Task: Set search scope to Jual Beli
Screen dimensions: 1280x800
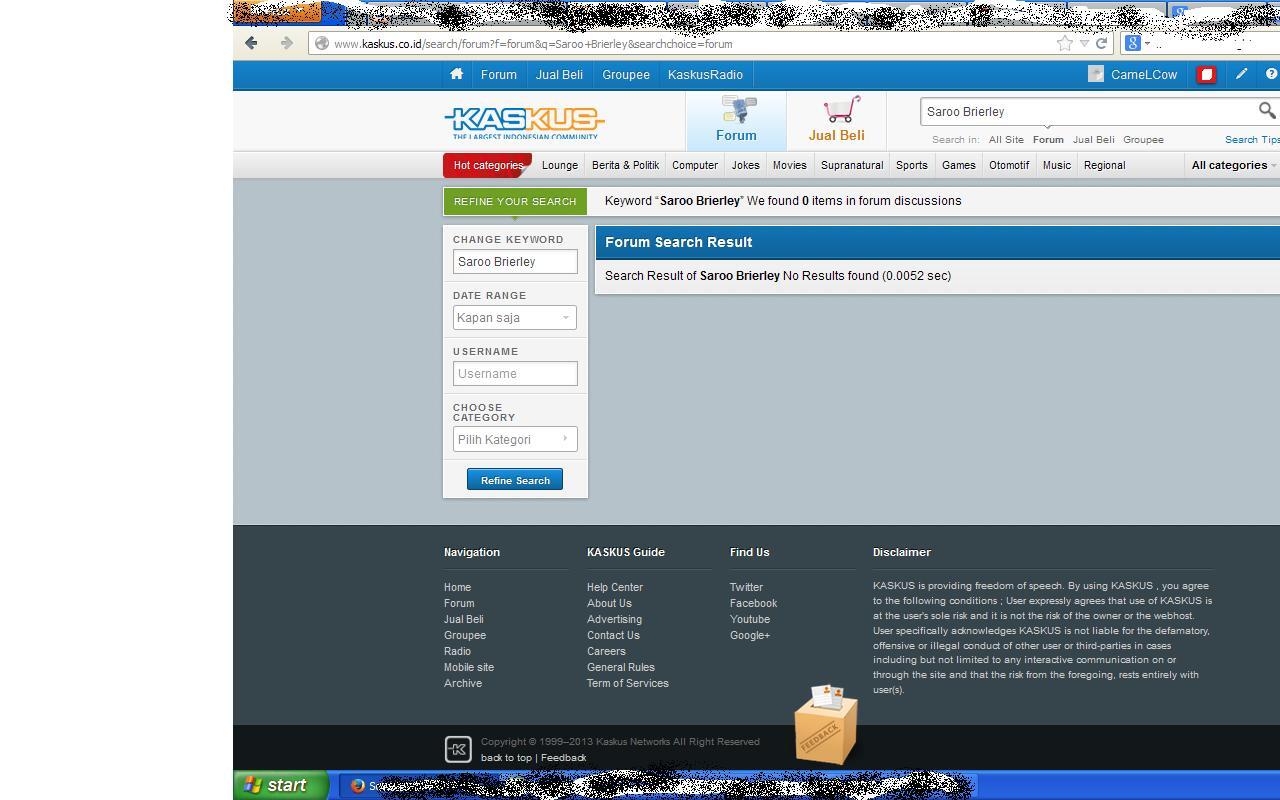Action: [x=1093, y=140]
